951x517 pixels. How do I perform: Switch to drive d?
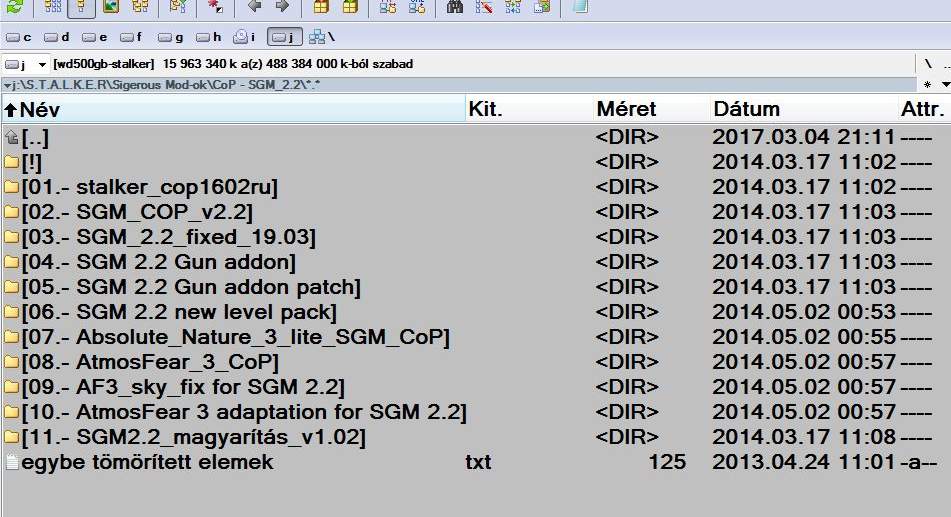(56, 38)
